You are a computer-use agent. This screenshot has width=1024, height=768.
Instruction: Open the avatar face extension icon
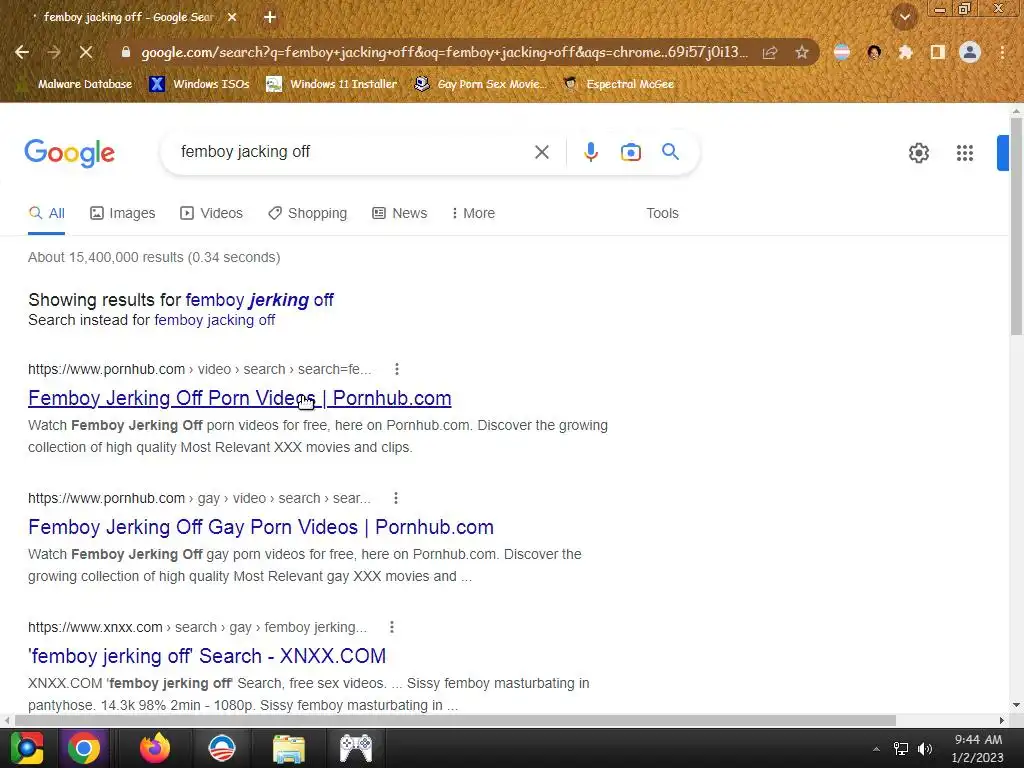874,52
